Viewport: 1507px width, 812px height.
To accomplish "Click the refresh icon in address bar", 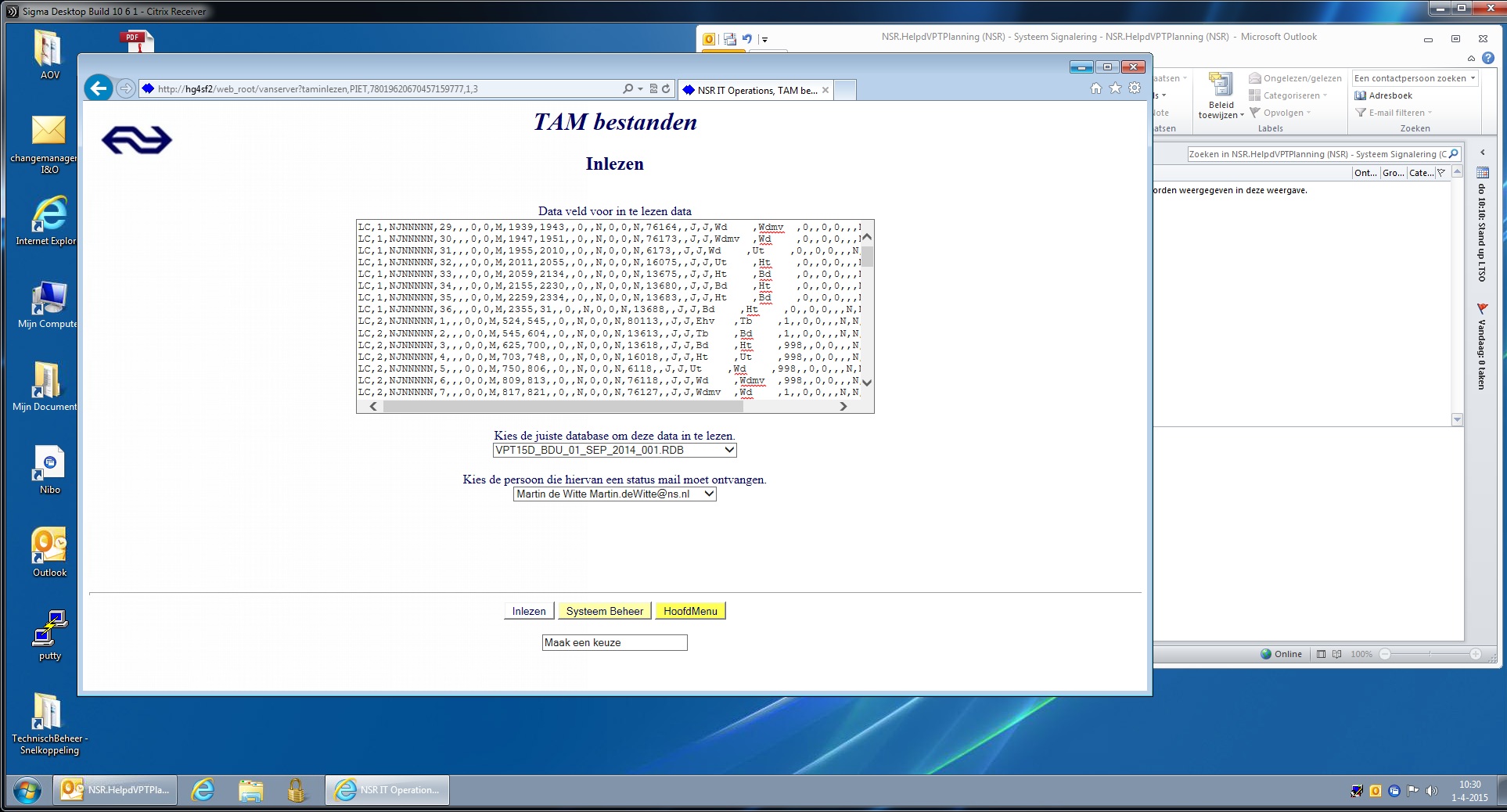I will click(666, 89).
